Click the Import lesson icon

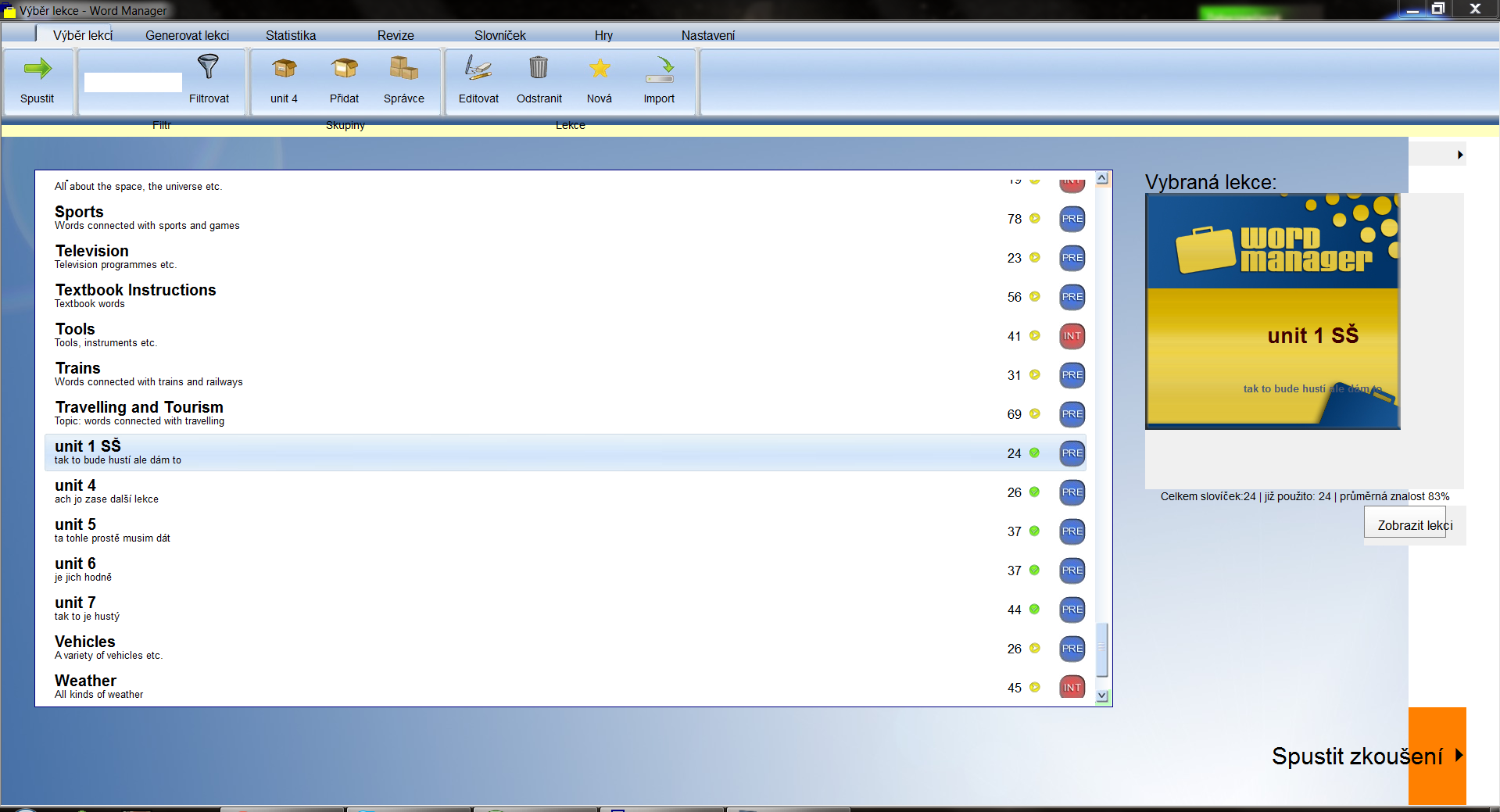pyautogui.click(x=660, y=69)
